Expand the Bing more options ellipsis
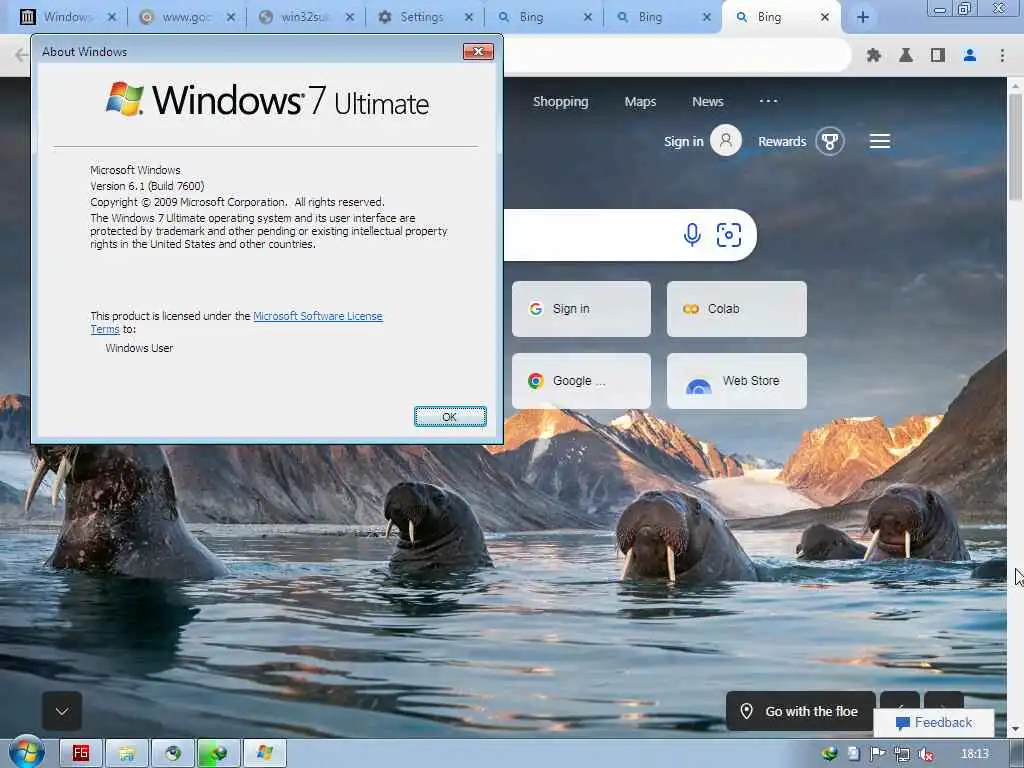Viewport: 1024px width, 768px height. pos(768,101)
